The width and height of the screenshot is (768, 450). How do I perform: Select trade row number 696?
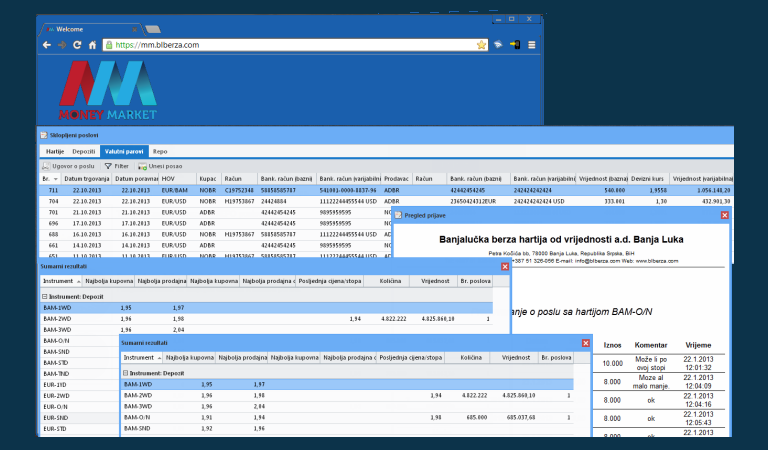[216, 223]
